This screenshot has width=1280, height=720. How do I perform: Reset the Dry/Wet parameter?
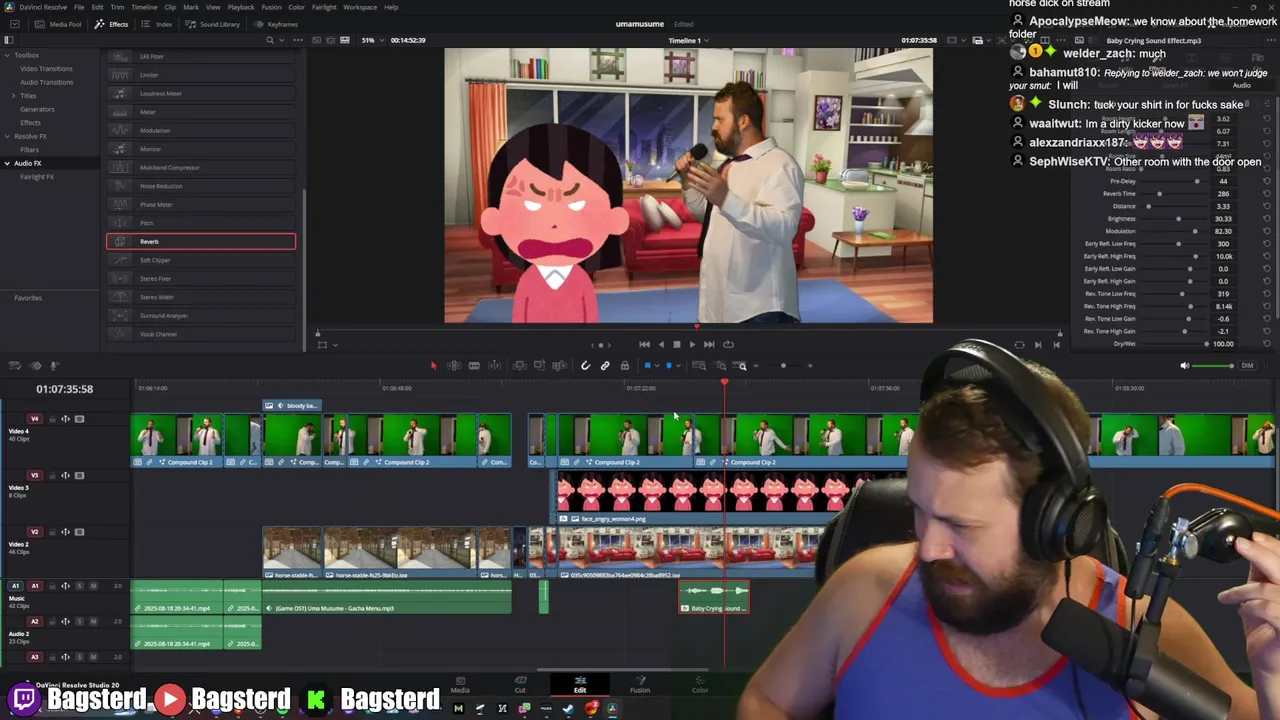pos(1267,344)
